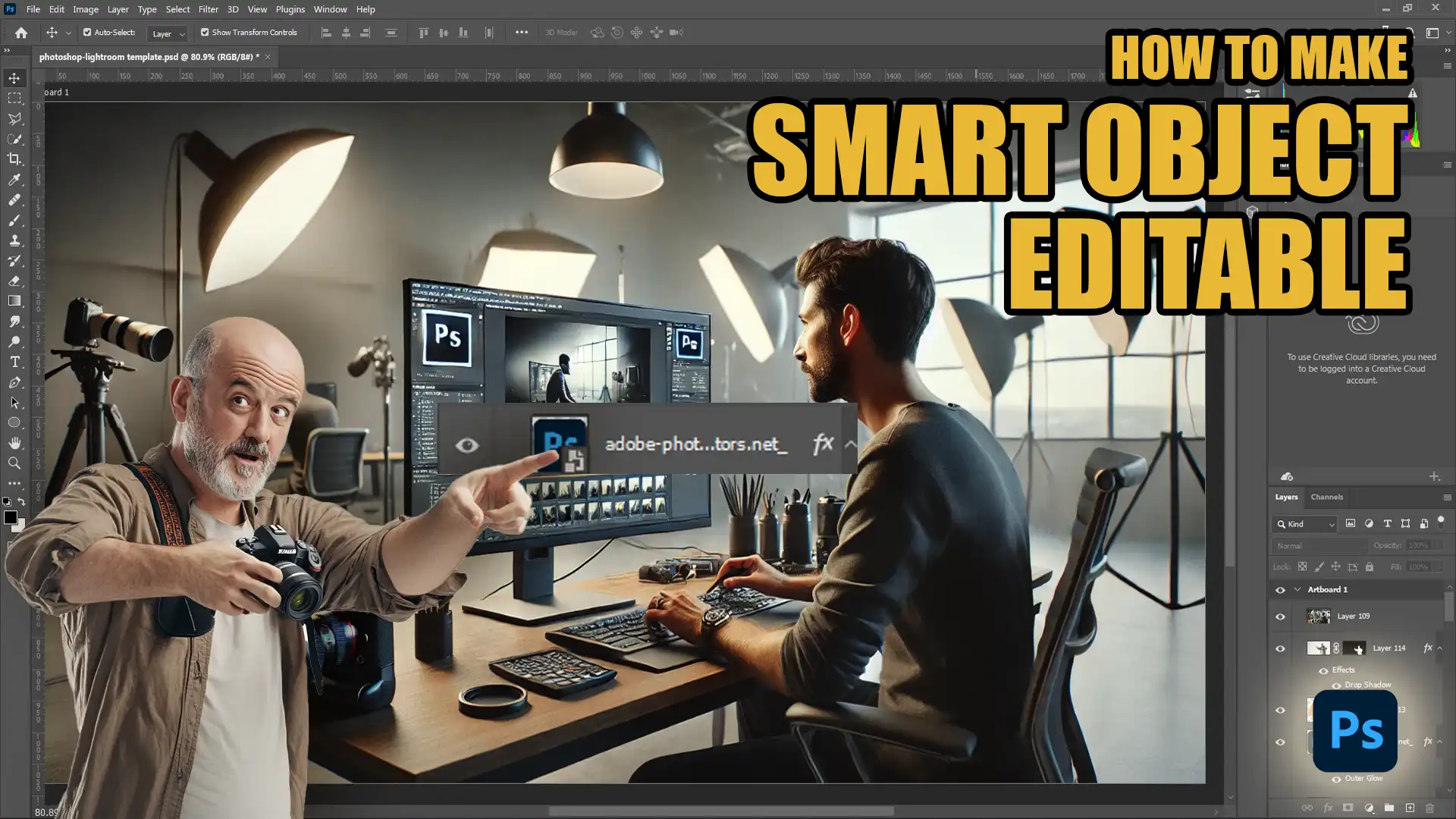Close the photoshop-lightroom template.psd tab
This screenshot has width=1456, height=819.
[x=268, y=57]
